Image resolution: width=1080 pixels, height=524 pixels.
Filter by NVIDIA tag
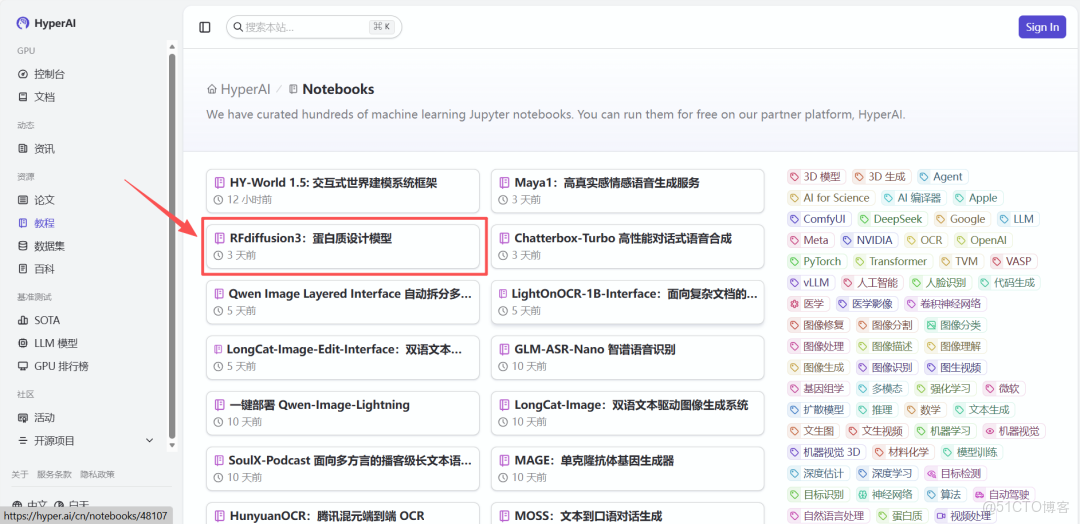tap(868, 240)
